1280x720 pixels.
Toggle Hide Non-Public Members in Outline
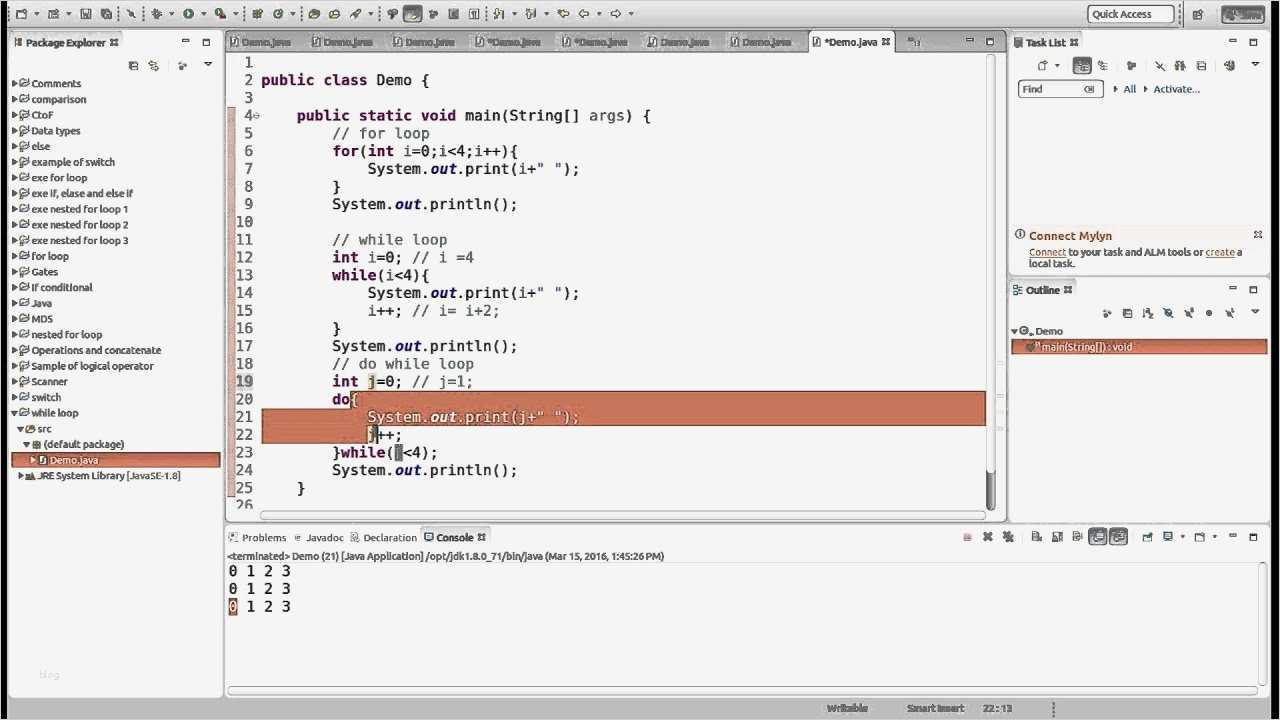point(1209,313)
